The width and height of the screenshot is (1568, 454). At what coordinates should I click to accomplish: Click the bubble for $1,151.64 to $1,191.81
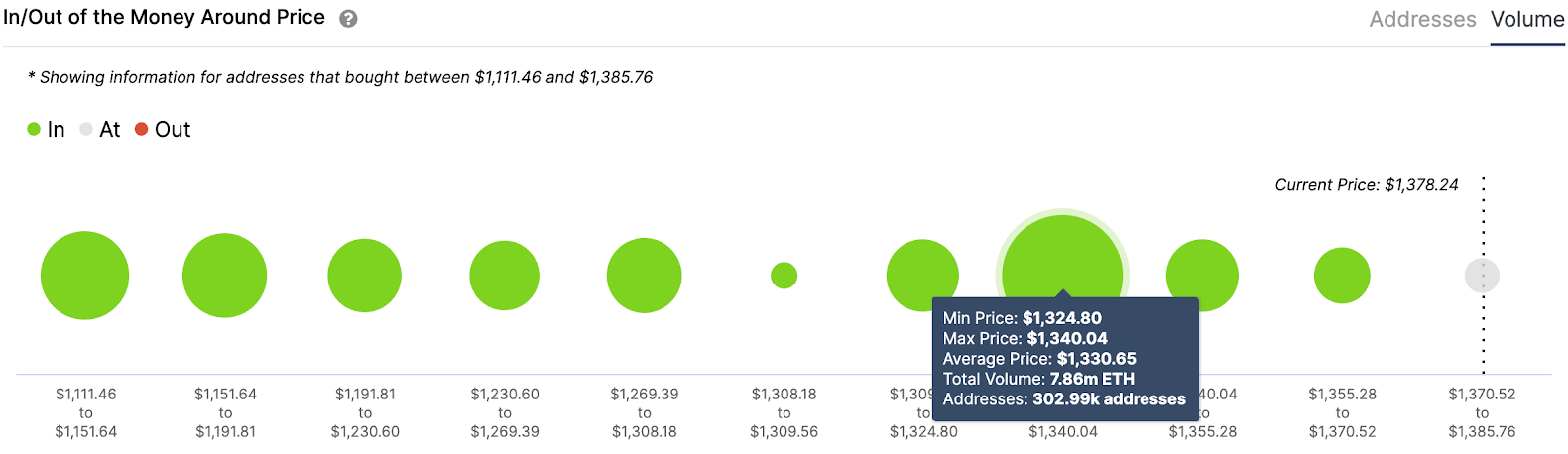pyautogui.click(x=225, y=276)
